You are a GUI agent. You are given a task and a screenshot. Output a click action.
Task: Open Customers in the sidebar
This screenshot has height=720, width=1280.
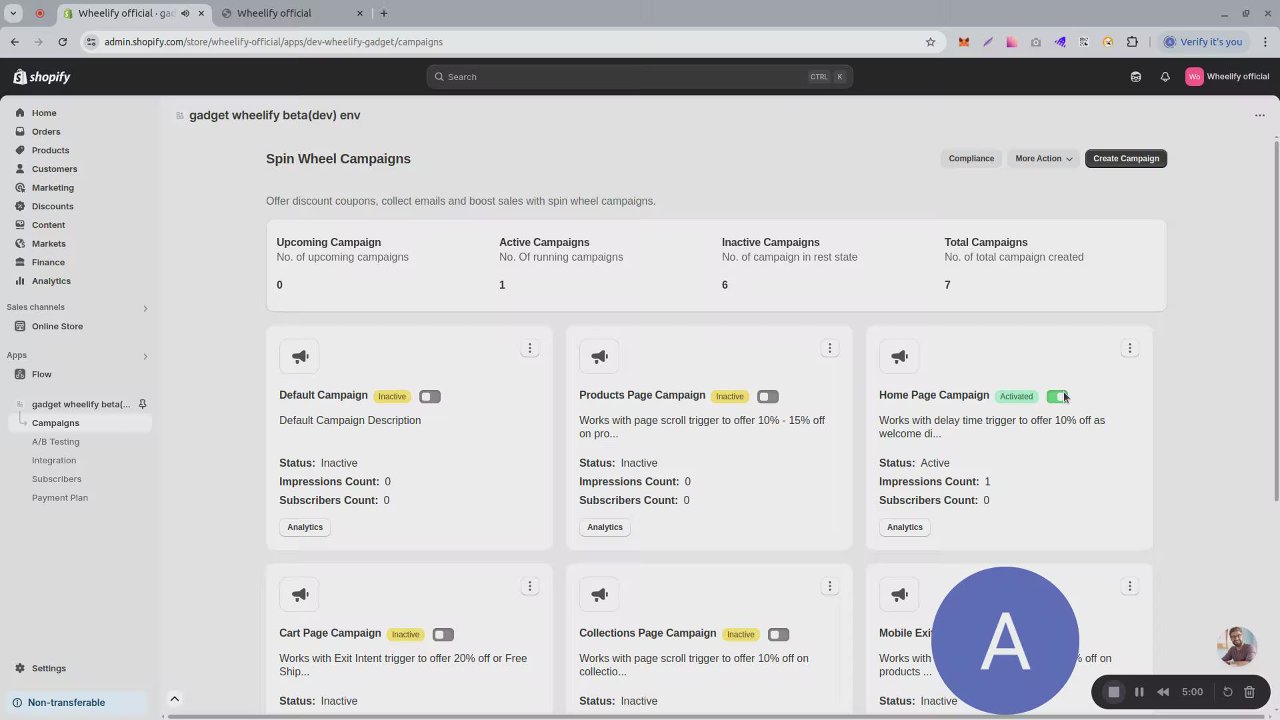pos(54,169)
